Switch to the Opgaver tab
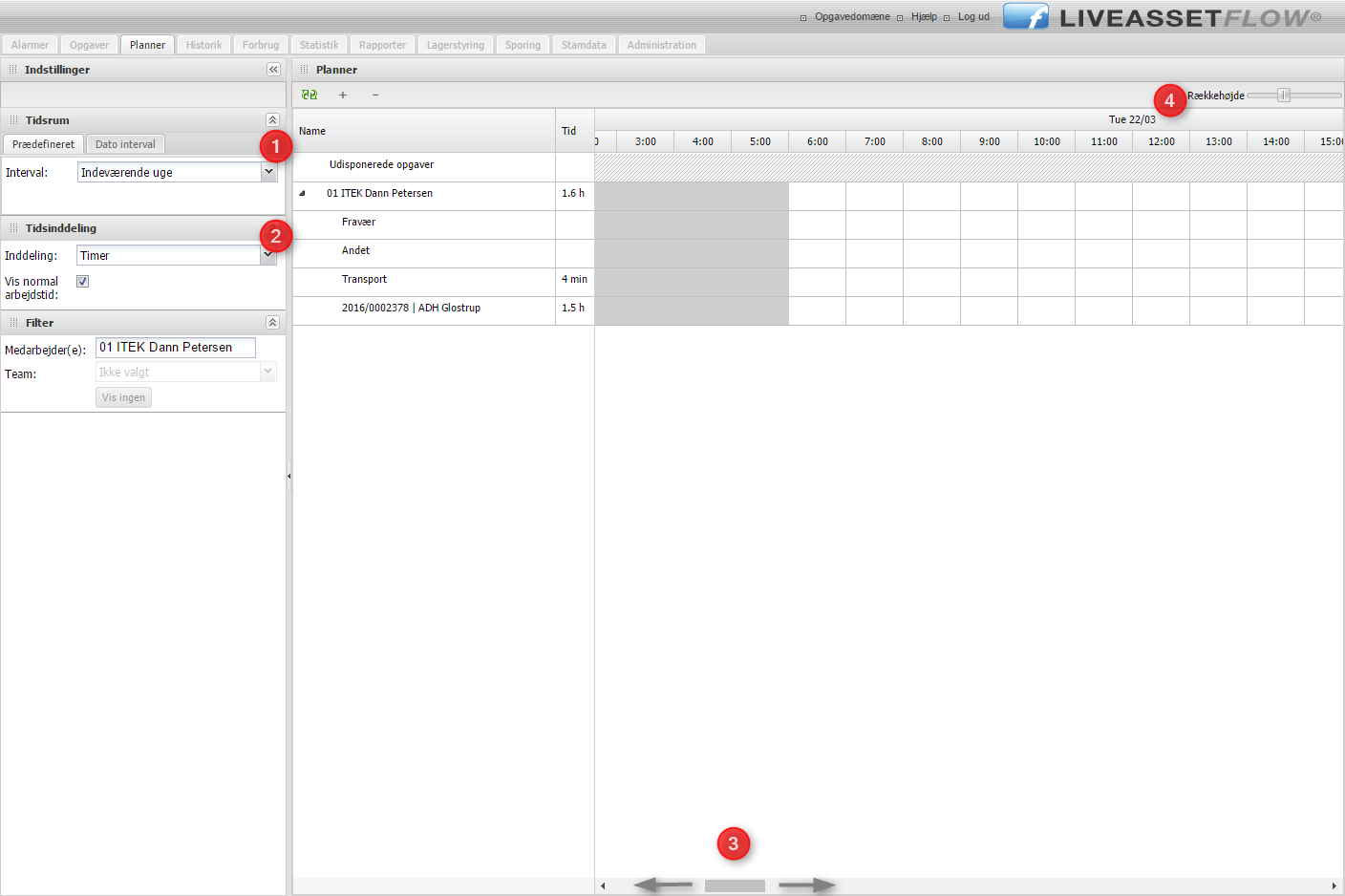Screen dimensions: 1345x896 [89, 45]
